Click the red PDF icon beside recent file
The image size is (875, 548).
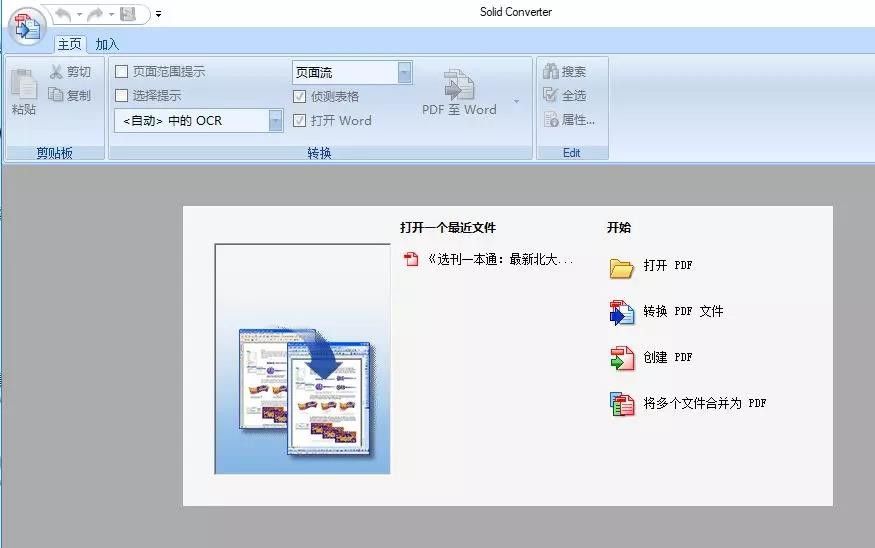tap(411, 259)
